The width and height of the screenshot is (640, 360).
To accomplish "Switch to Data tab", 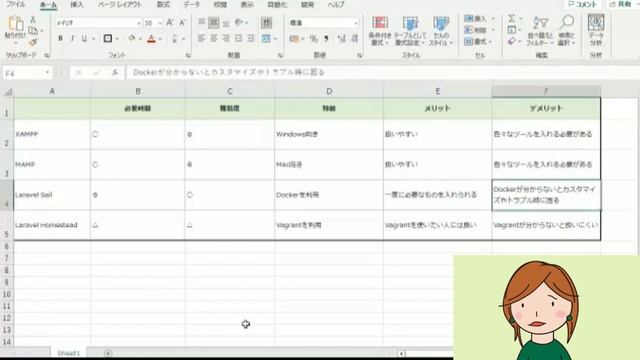I will 191,4.
